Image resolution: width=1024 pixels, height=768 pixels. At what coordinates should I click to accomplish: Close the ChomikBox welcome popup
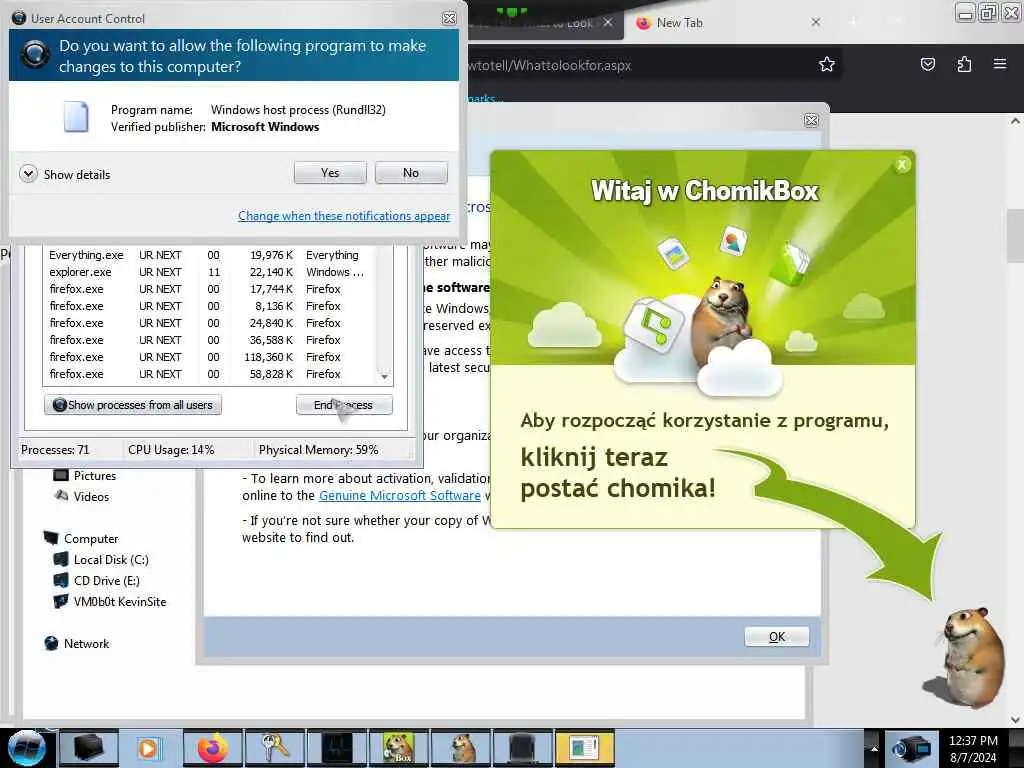coord(902,165)
